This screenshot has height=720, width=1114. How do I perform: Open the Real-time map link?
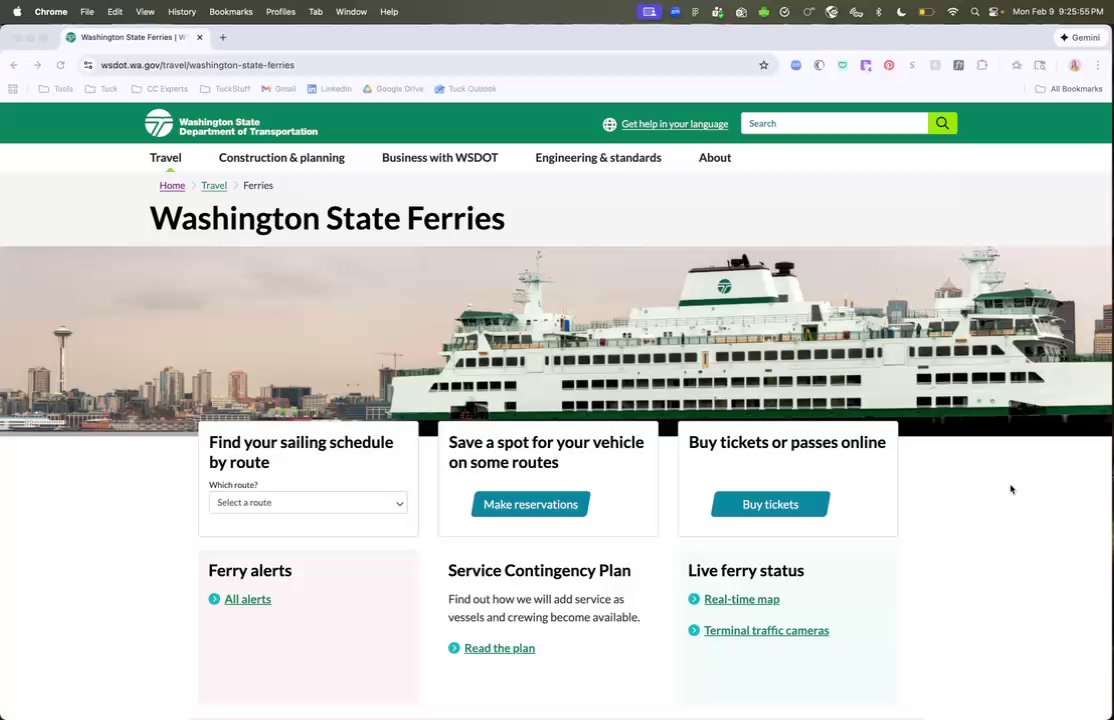coord(742,599)
